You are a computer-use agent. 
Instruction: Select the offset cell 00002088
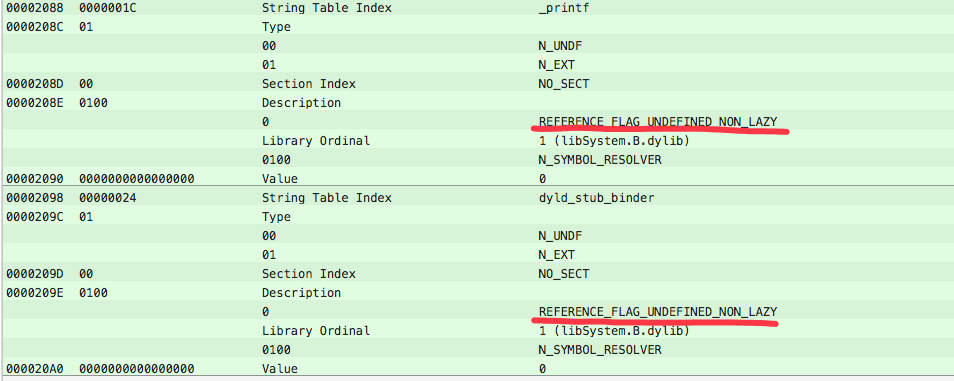click(x=35, y=9)
